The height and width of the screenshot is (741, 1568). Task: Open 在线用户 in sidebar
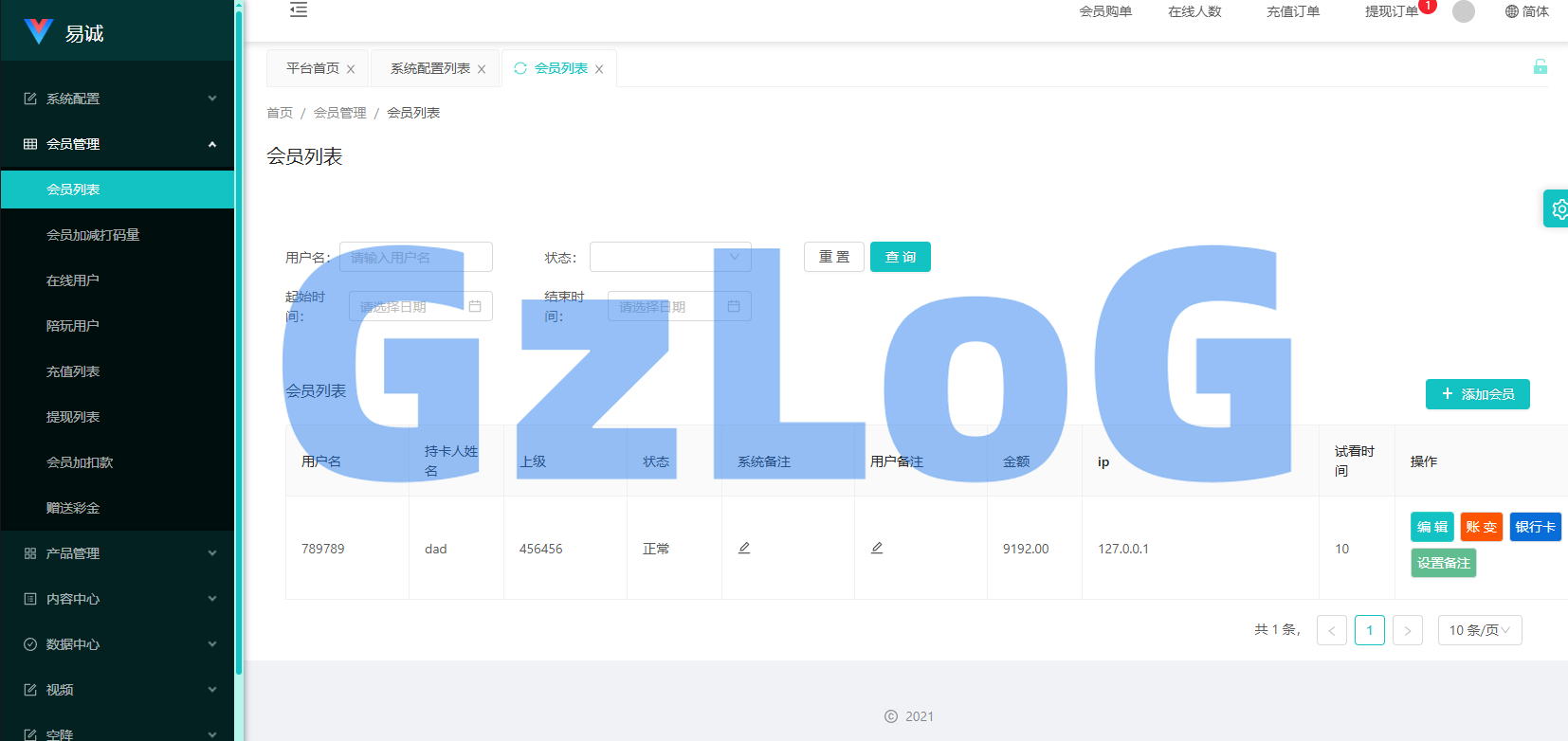click(118, 280)
